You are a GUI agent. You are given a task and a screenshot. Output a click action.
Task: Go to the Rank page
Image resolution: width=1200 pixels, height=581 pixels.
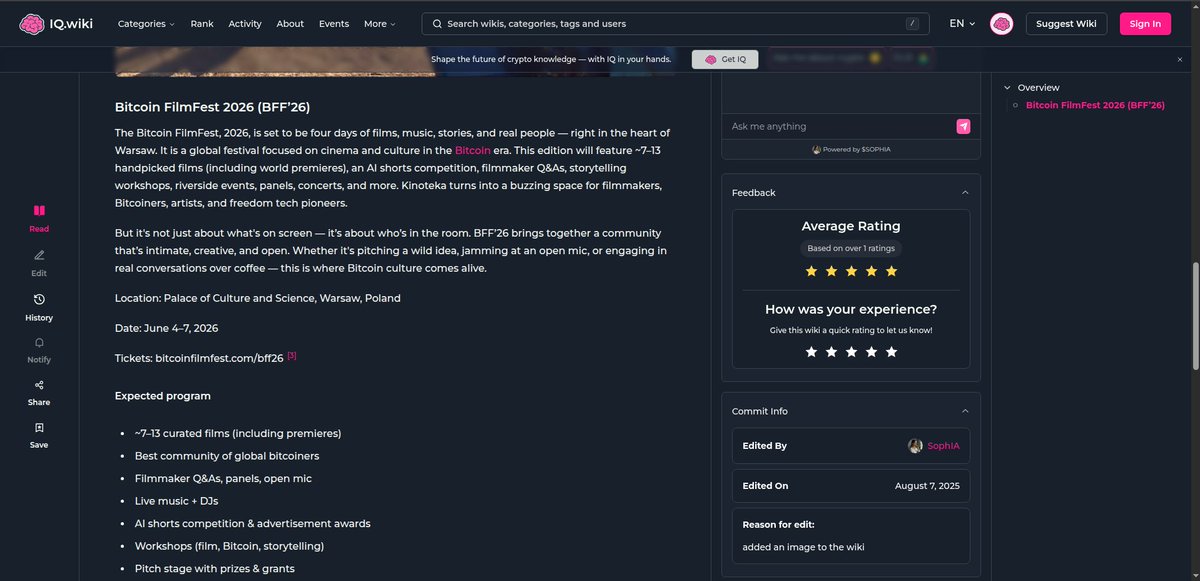[202, 24]
